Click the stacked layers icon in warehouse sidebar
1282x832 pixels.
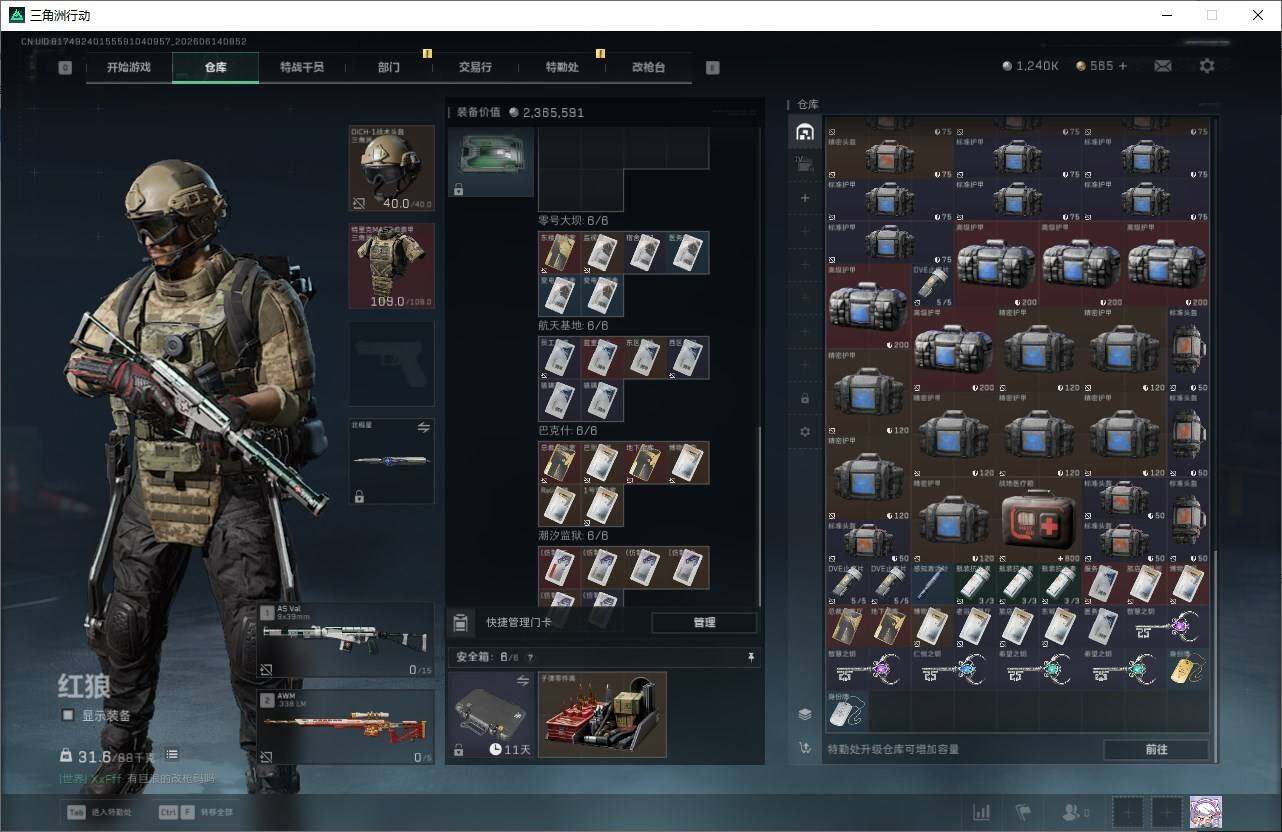(804, 714)
